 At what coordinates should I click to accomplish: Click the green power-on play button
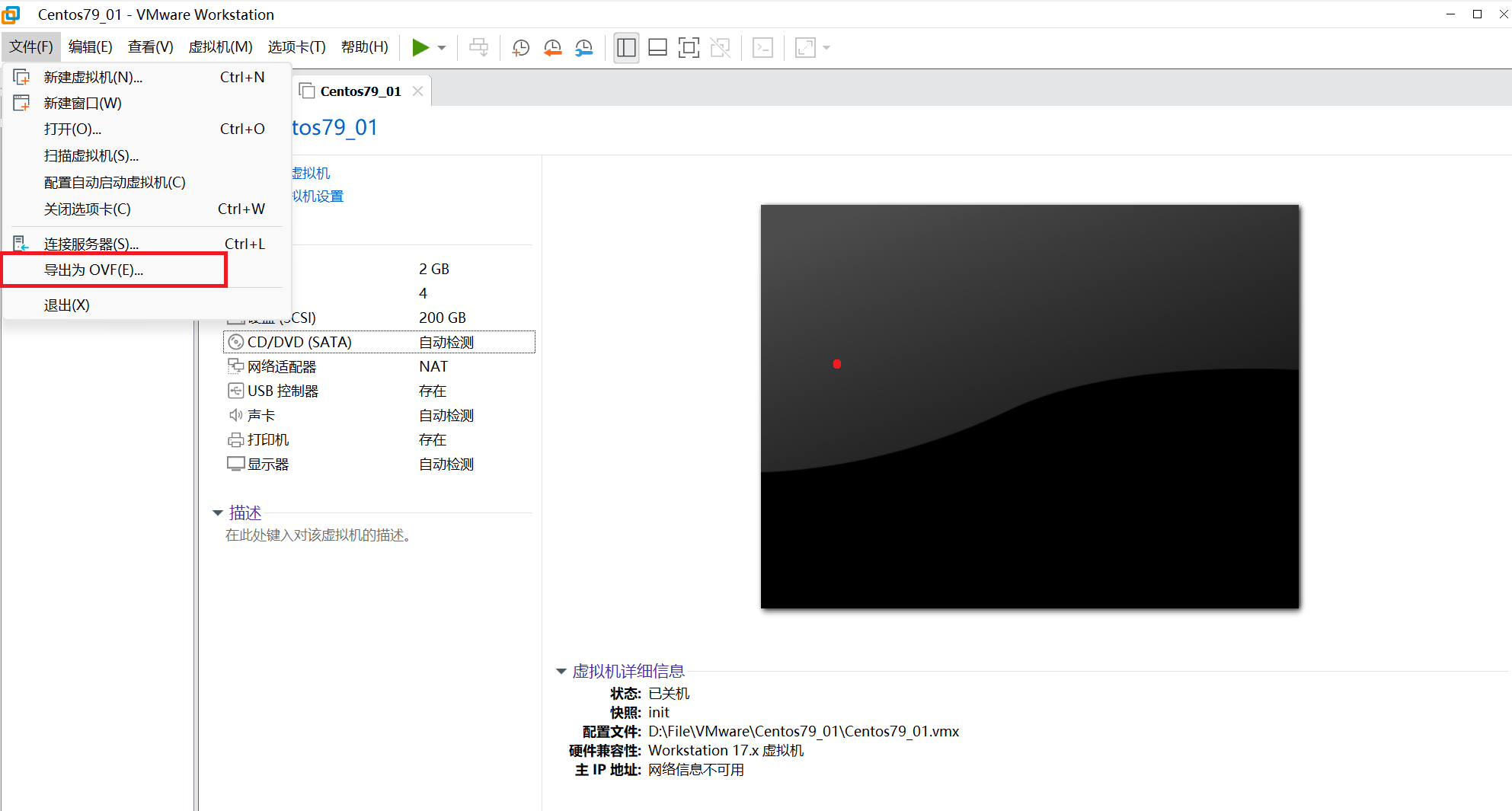coord(420,47)
